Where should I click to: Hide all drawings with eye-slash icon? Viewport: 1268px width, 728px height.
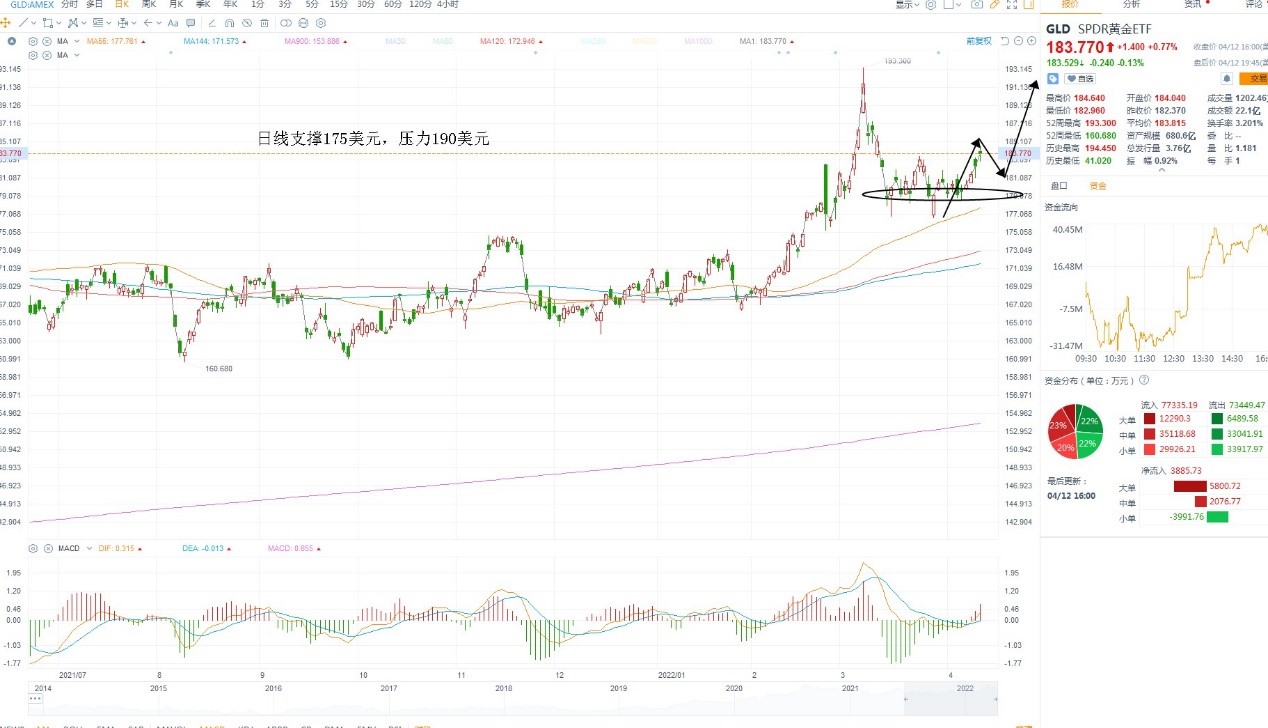247,23
